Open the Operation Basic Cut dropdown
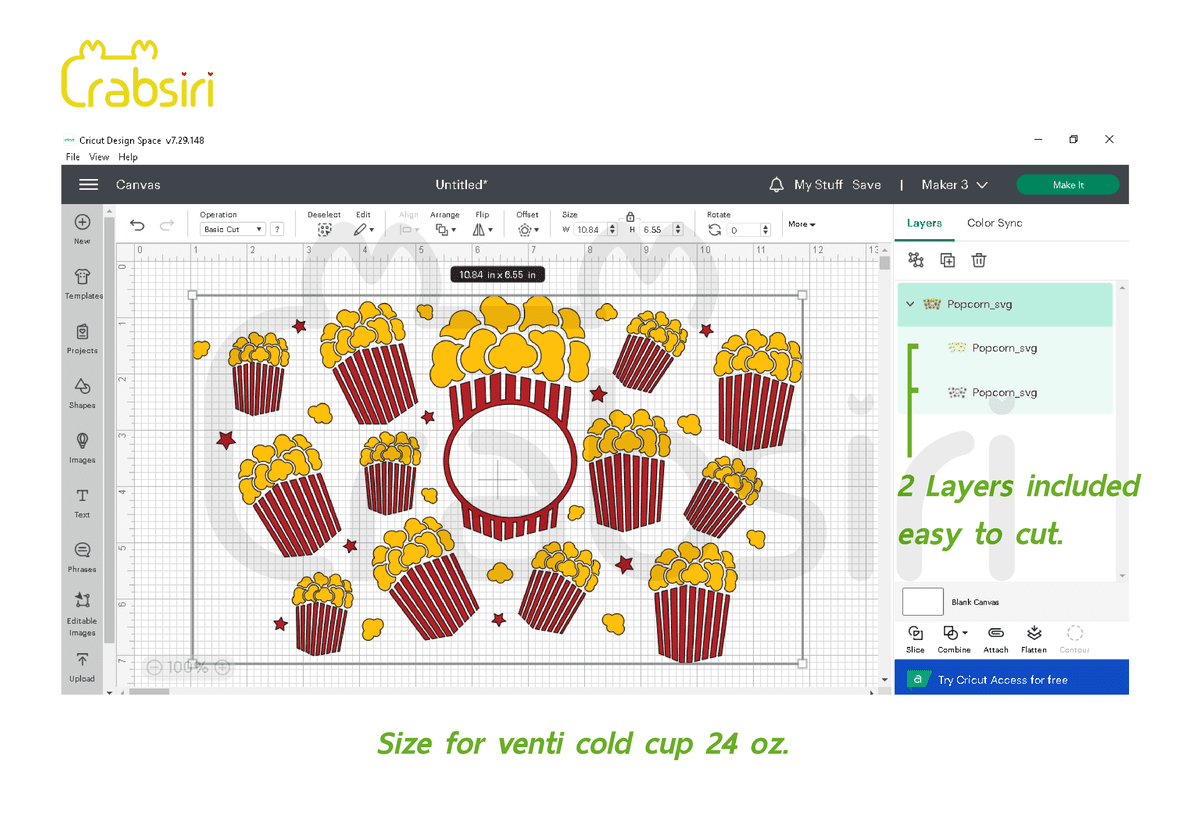This screenshot has height=817, width=1181. tap(232, 230)
